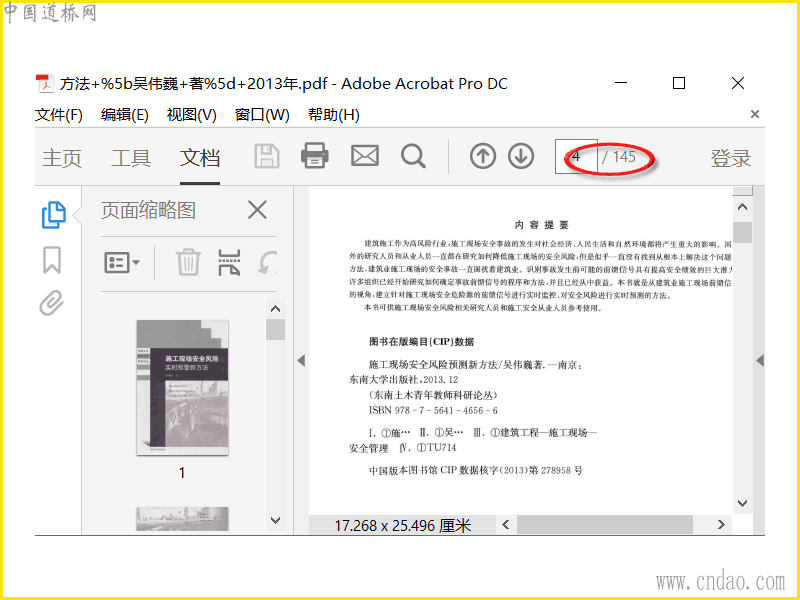The width and height of the screenshot is (800, 600).
Task: Select the 文档 tab
Action: click(200, 158)
